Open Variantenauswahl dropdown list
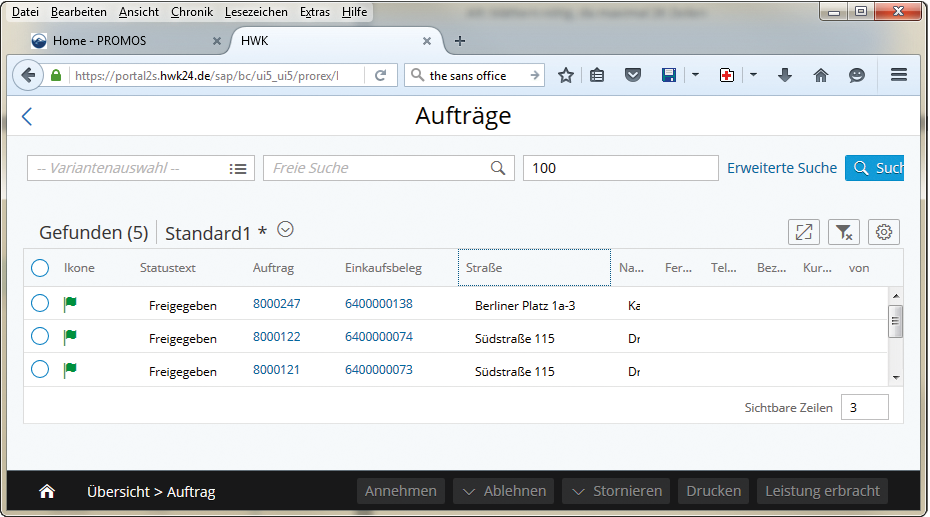 pyautogui.click(x=238, y=168)
